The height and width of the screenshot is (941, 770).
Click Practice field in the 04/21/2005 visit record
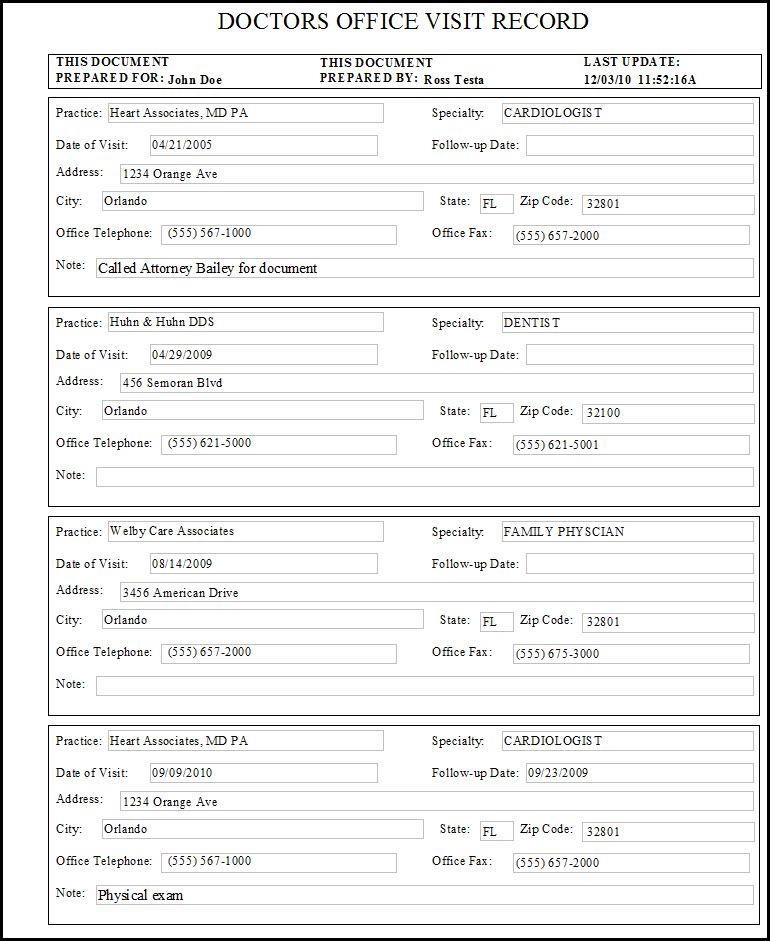pos(245,113)
